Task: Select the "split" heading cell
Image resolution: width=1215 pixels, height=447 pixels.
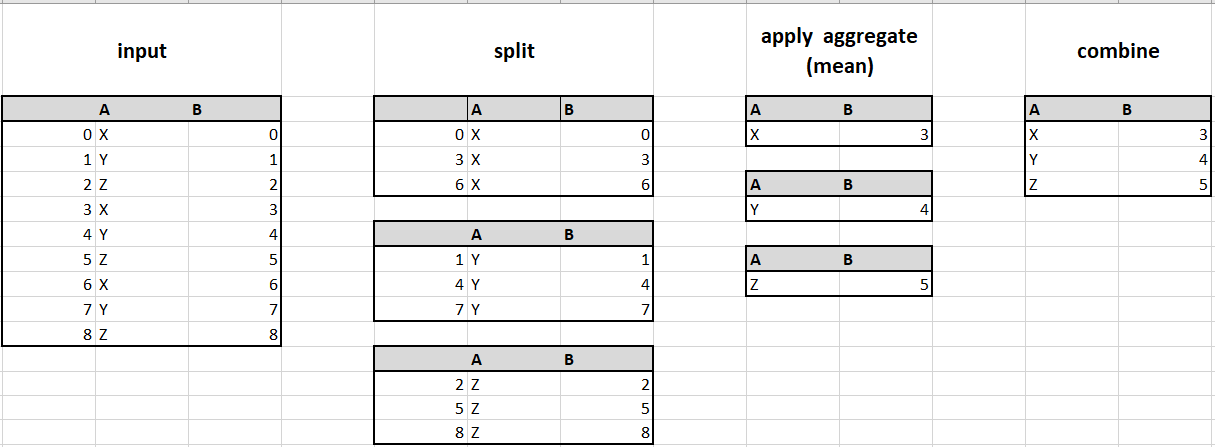Action: [514, 51]
